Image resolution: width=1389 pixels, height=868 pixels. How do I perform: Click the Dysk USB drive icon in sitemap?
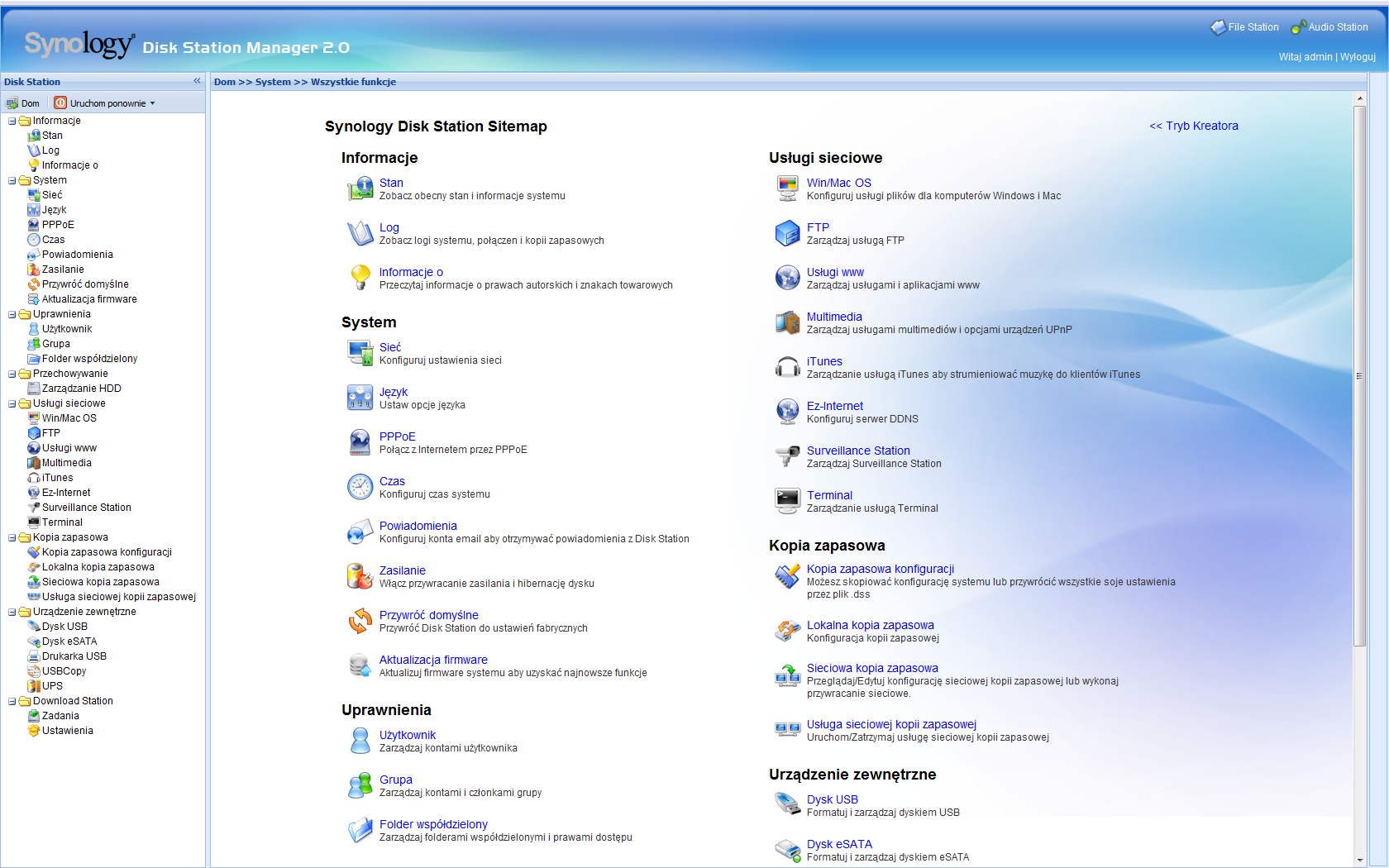[787, 805]
